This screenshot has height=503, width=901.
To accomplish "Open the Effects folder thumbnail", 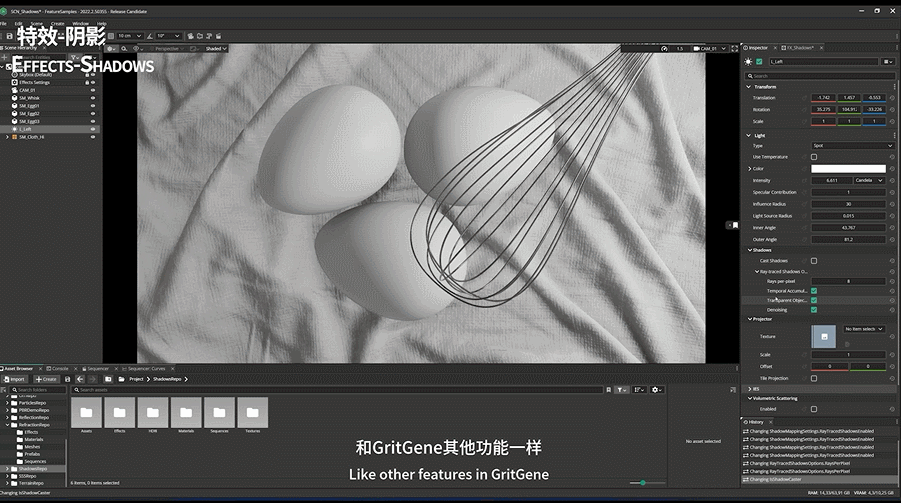I will pyautogui.click(x=119, y=412).
